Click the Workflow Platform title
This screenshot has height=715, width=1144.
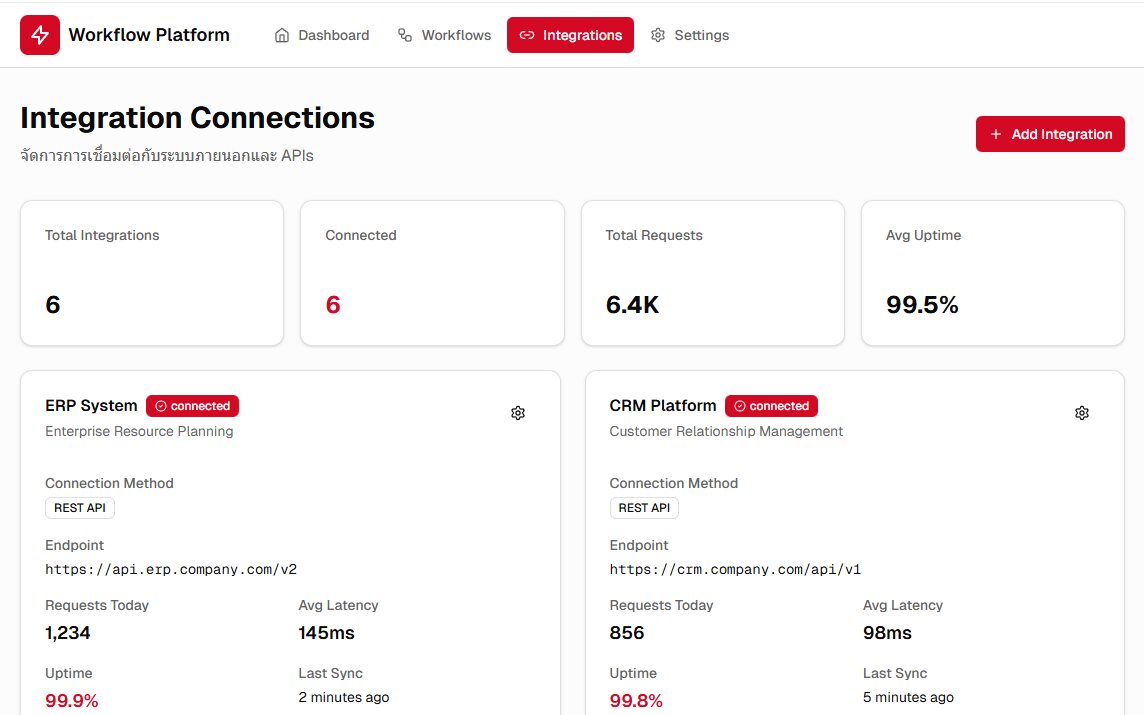149,35
